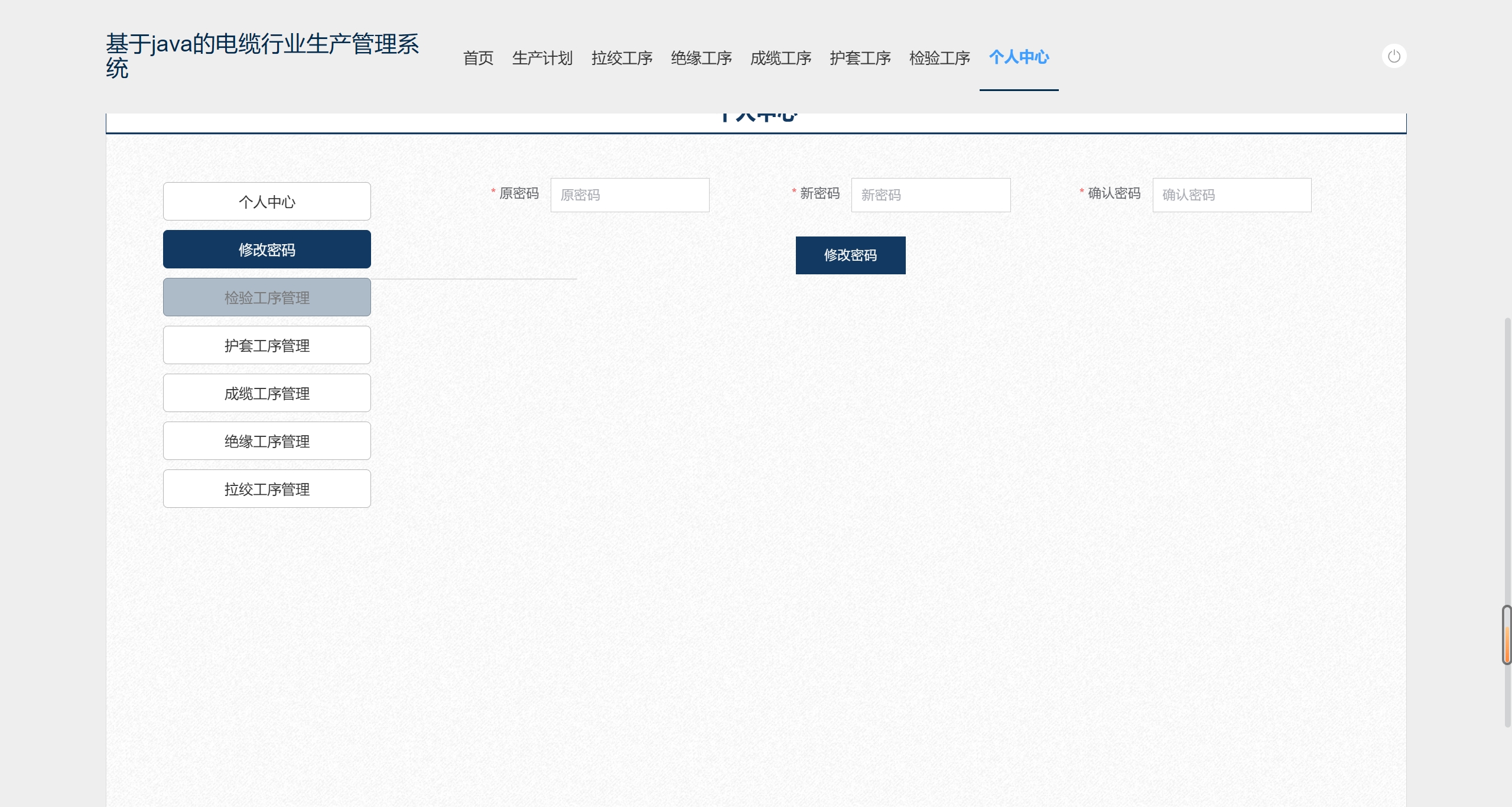Focus the 确认密码 input field
1512x807 pixels.
(1232, 195)
